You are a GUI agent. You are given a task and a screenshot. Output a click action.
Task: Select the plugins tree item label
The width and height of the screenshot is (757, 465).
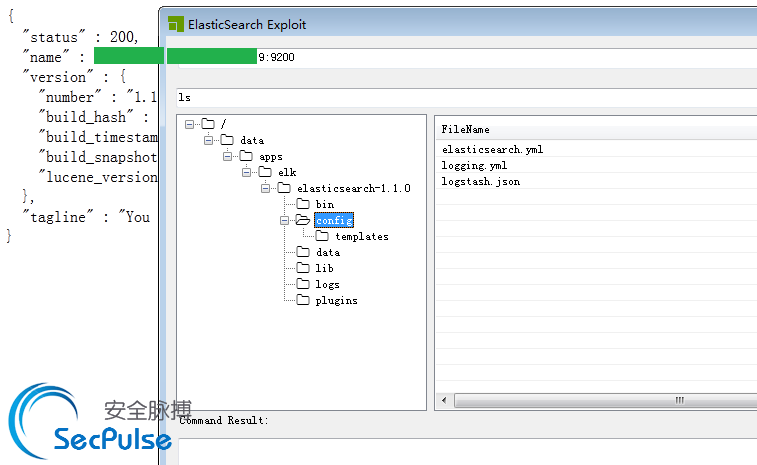(336, 300)
